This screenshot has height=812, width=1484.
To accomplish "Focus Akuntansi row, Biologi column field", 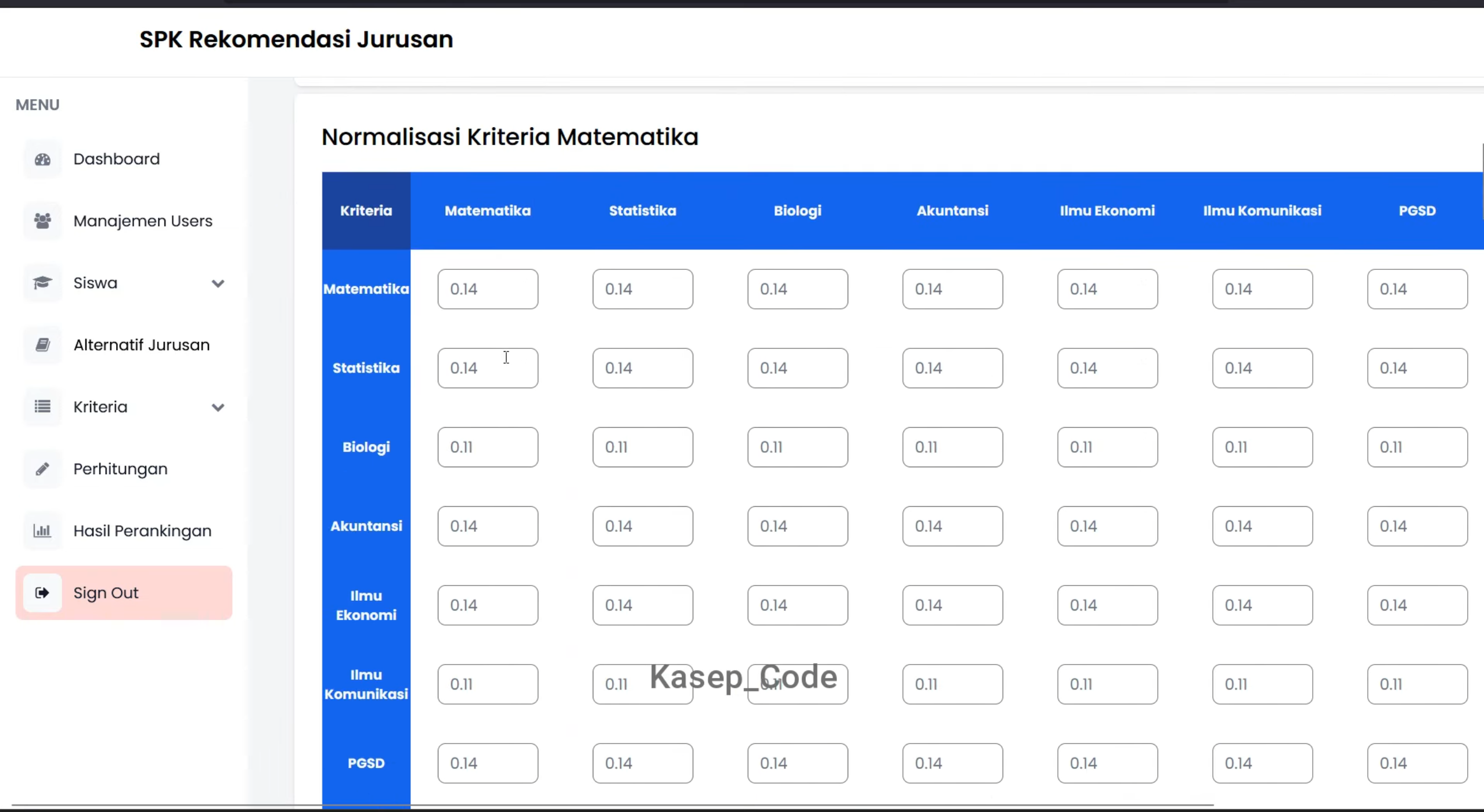I will [x=798, y=526].
